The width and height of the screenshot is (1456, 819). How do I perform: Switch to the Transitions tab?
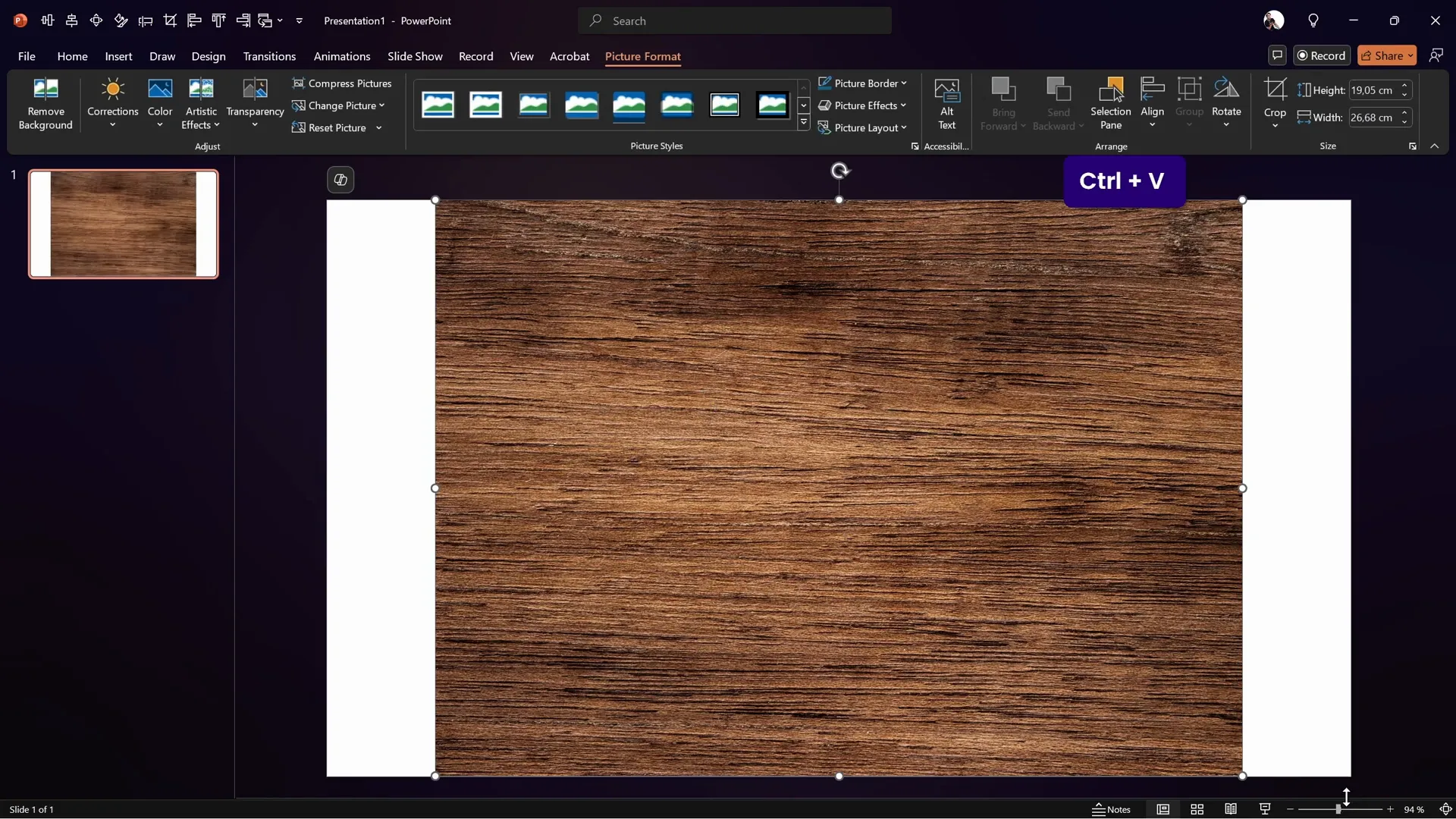(x=269, y=56)
